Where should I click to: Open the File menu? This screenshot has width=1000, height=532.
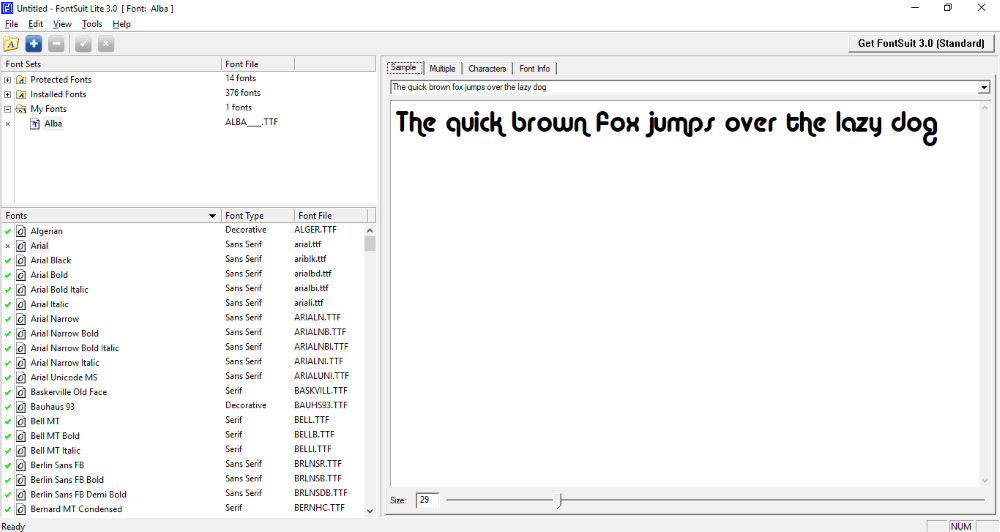11,24
